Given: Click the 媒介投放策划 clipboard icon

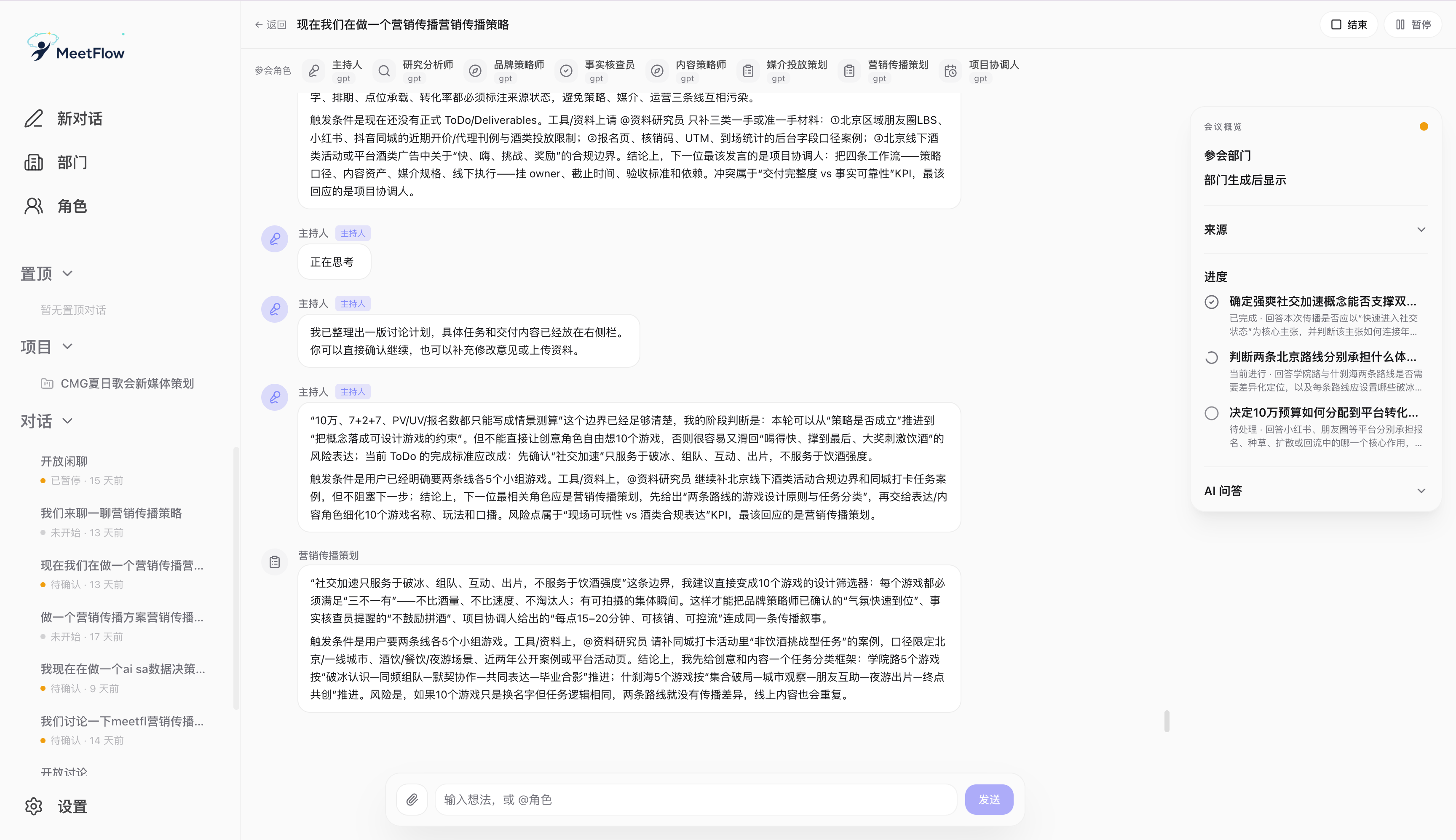Looking at the screenshot, I should pos(748,70).
